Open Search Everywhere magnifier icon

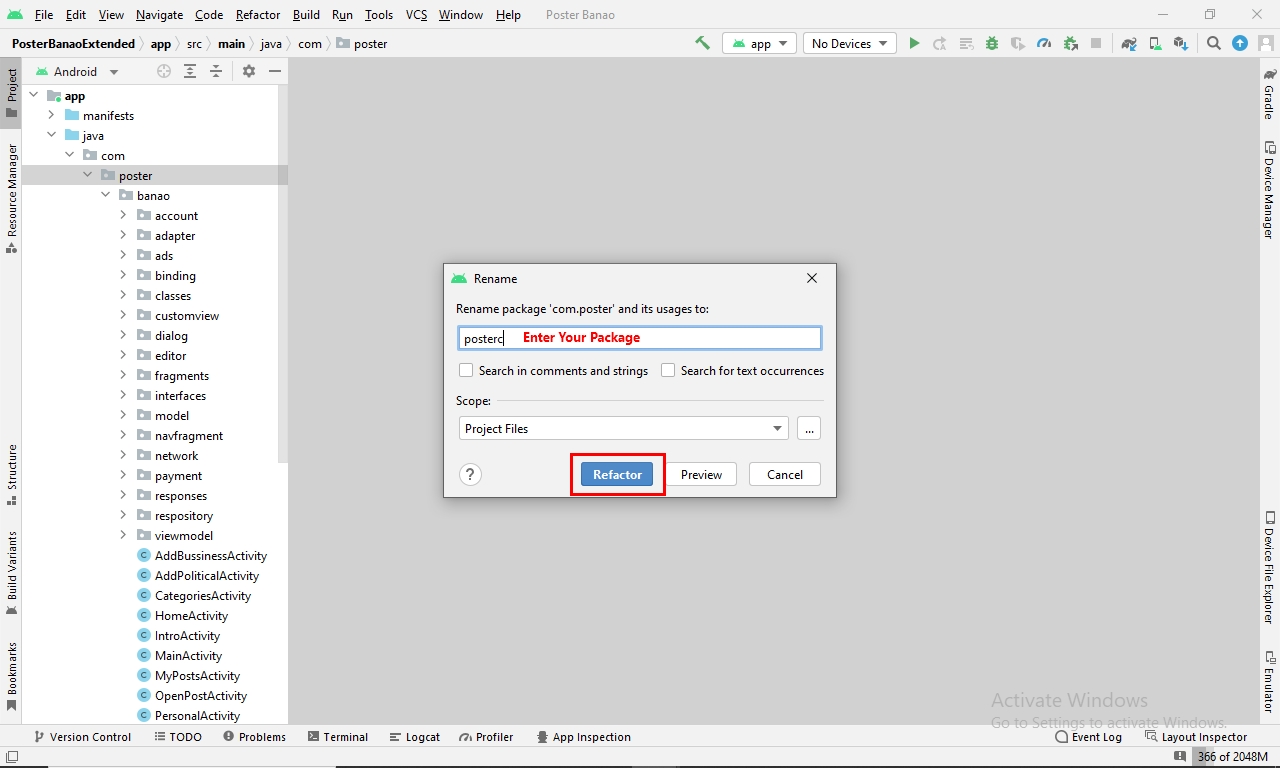coord(1213,43)
